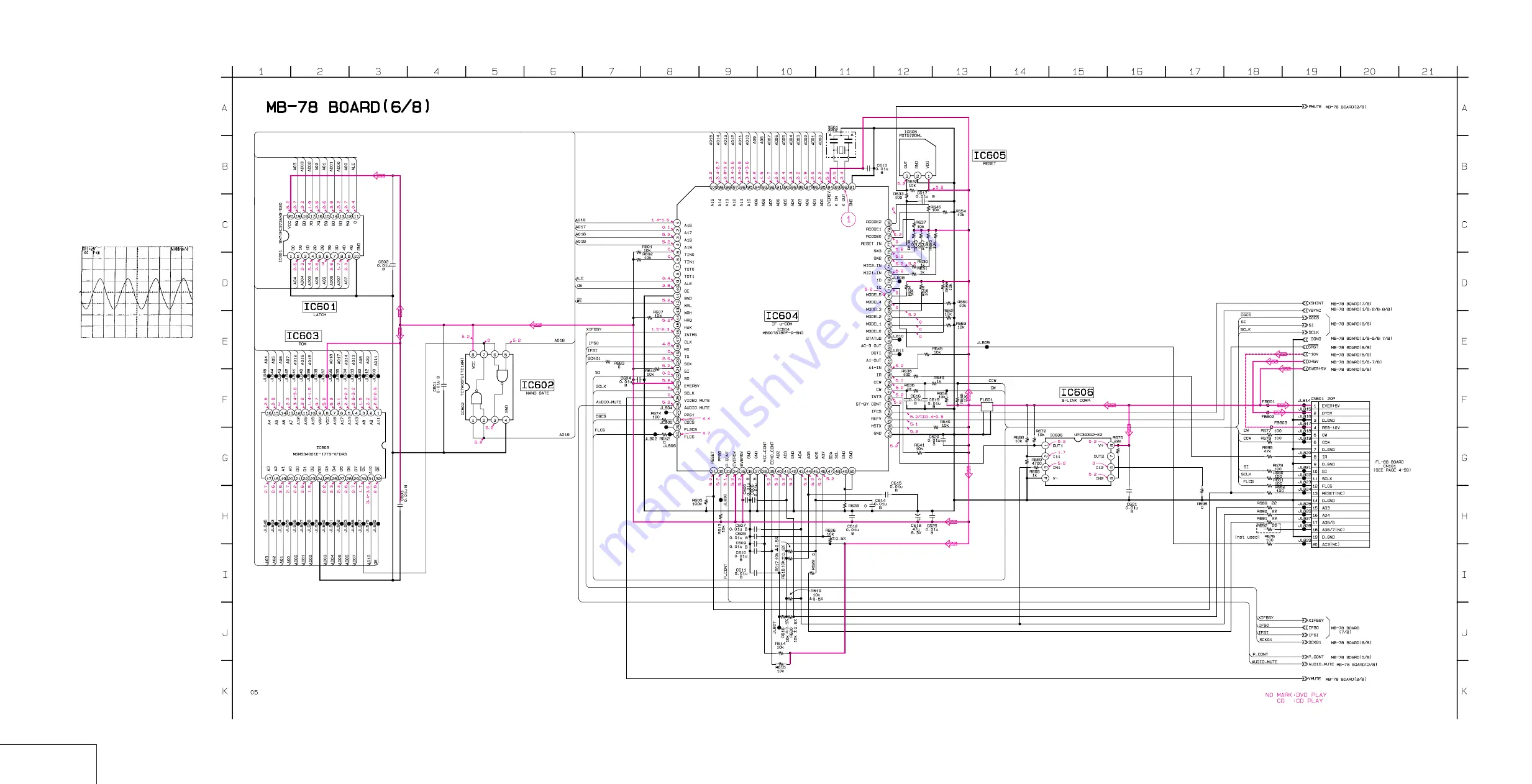Select connector pin 18 AD6/7(NC) row

click(1340, 530)
